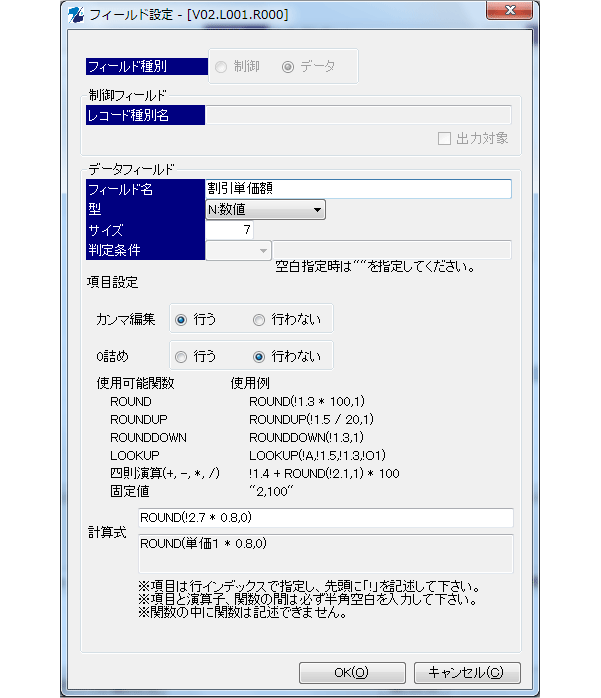Confirm with the OK(O) button
The image size is (601, 698).
click(x=352, y=673)
